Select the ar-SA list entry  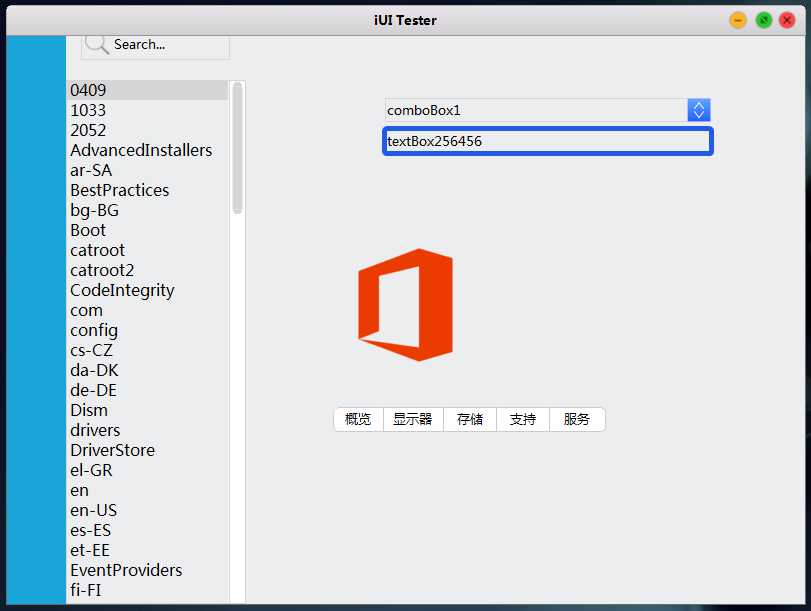147,170
